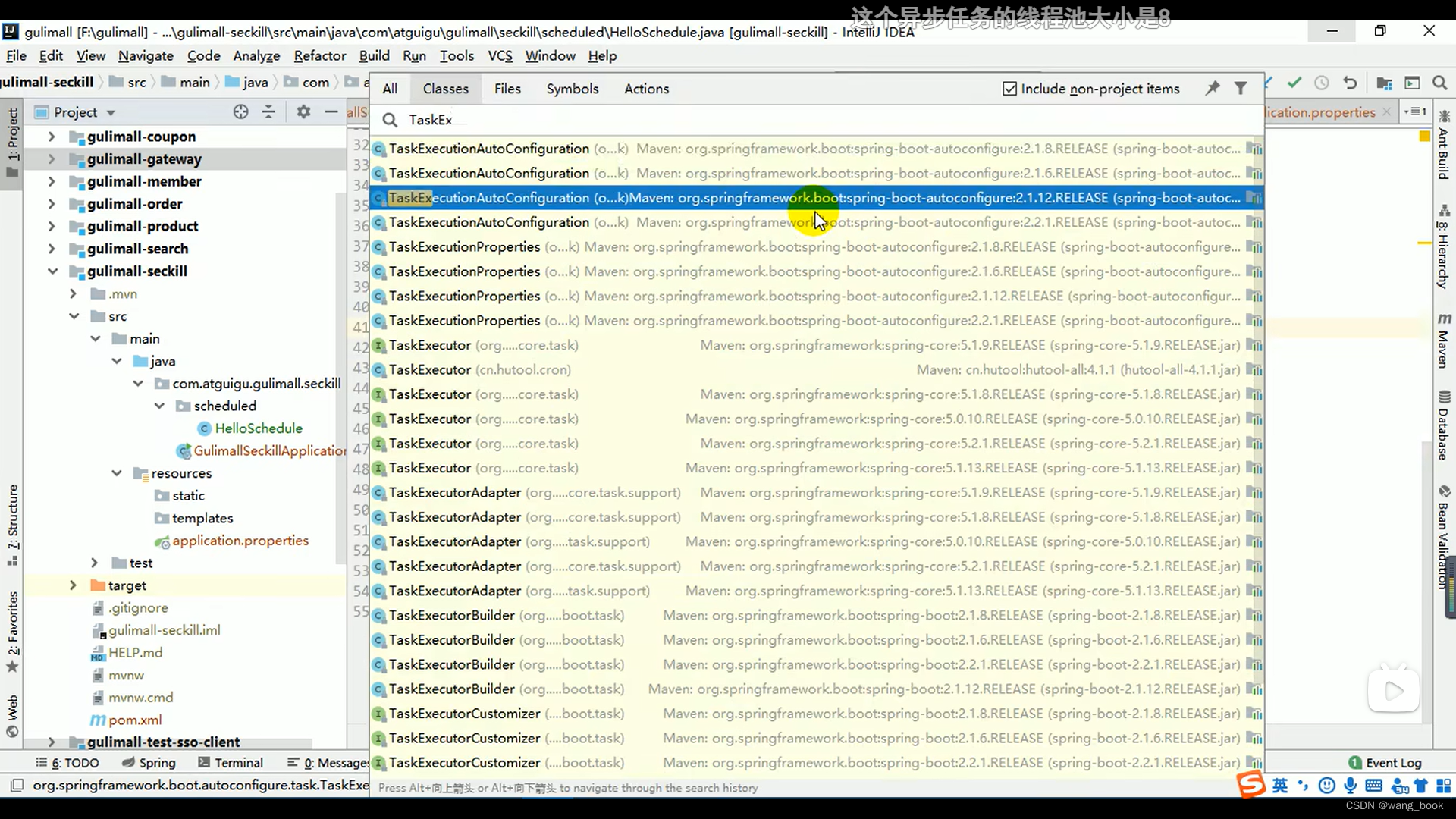Click the VCS commit checkmark icon

tap(1294, 82)
